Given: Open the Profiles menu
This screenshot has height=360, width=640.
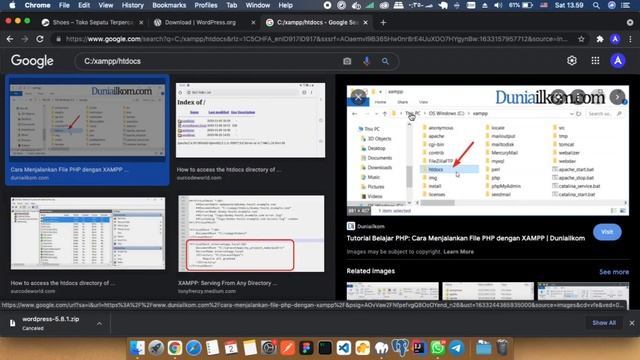Looking at the screenshot, I should click(x=206, y=5).
